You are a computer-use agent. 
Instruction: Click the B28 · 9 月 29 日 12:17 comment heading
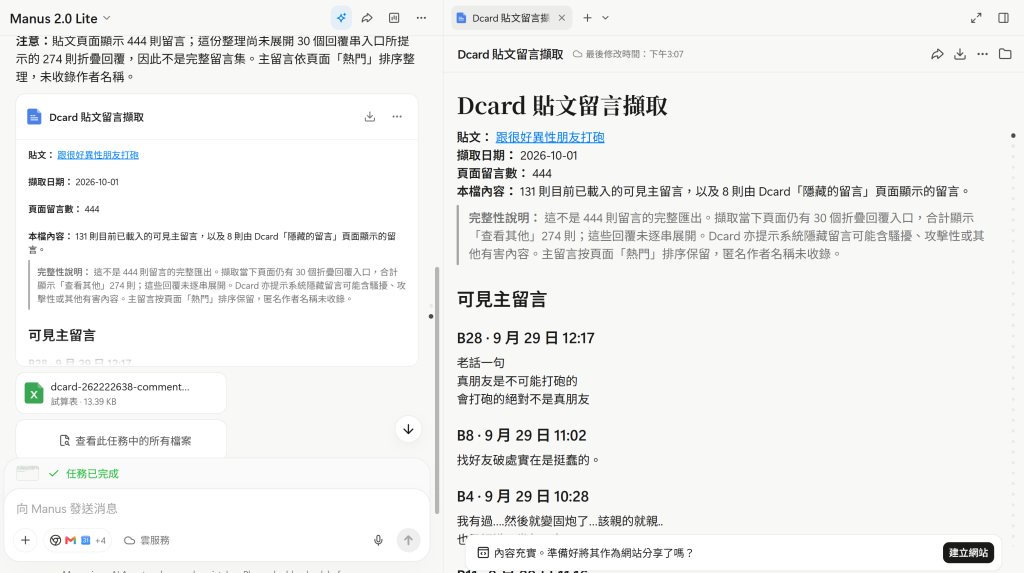(x=526, y=338)
